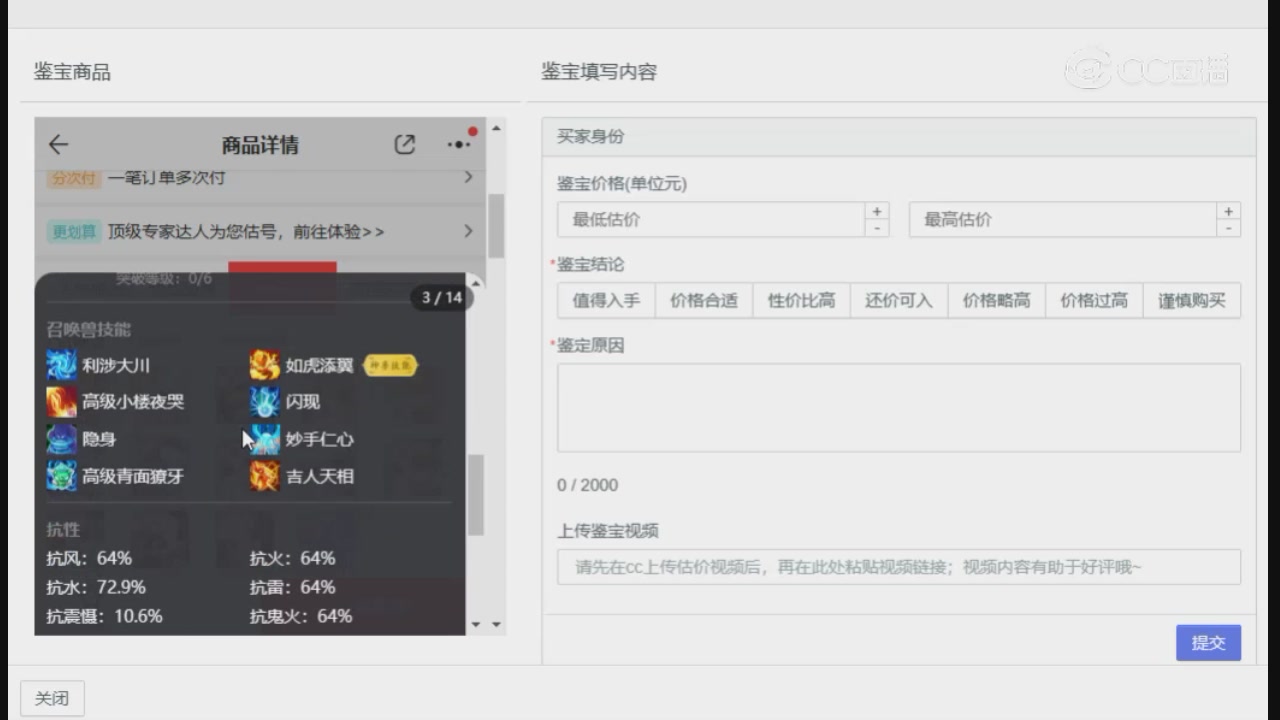This screenshot has width=1280, height=720.
Task: Click the 0 / 2000 character counter
Action: 587,485
